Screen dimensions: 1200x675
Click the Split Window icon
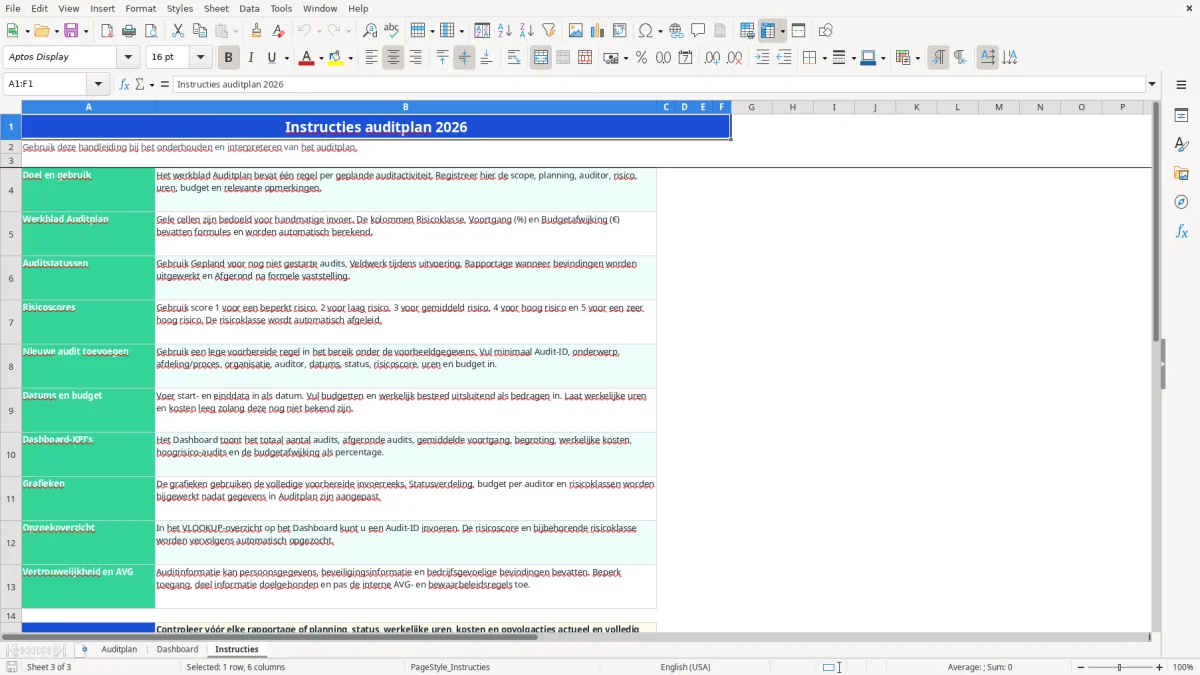(x=798, y=31)
